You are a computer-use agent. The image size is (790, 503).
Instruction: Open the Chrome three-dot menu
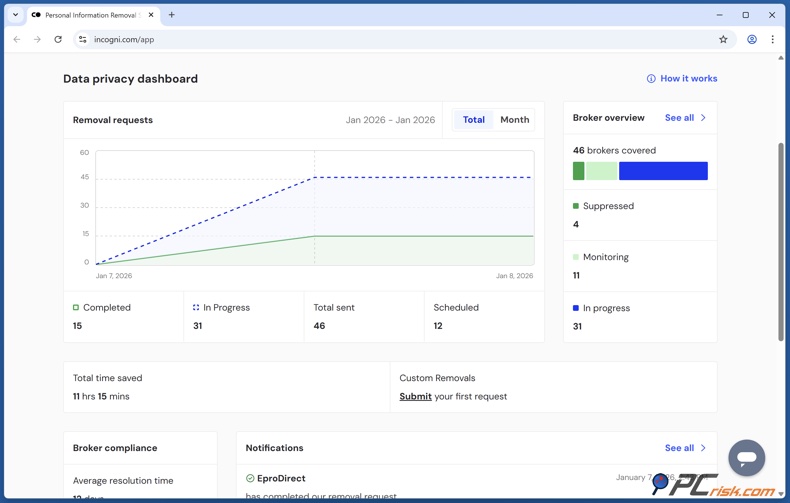point(772,40)
